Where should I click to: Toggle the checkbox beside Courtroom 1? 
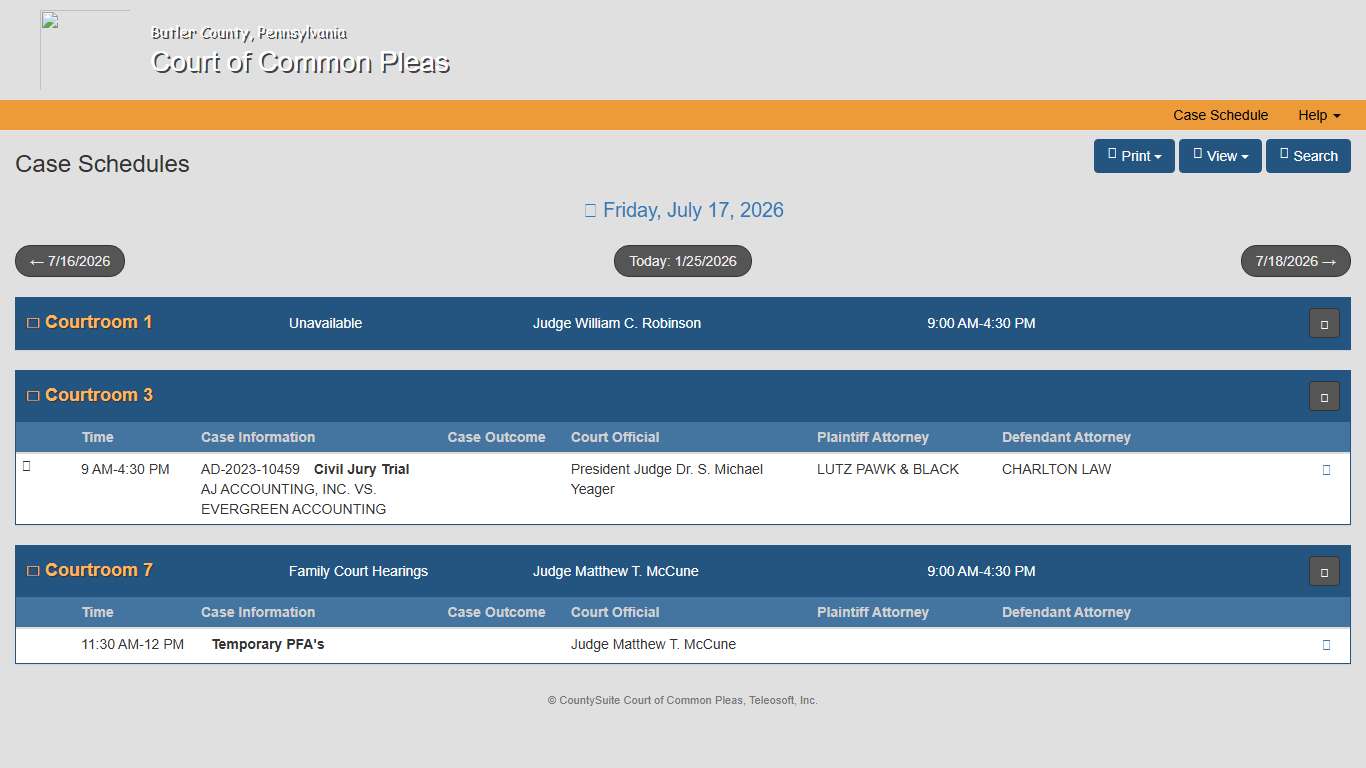click(x=33, y=322)
